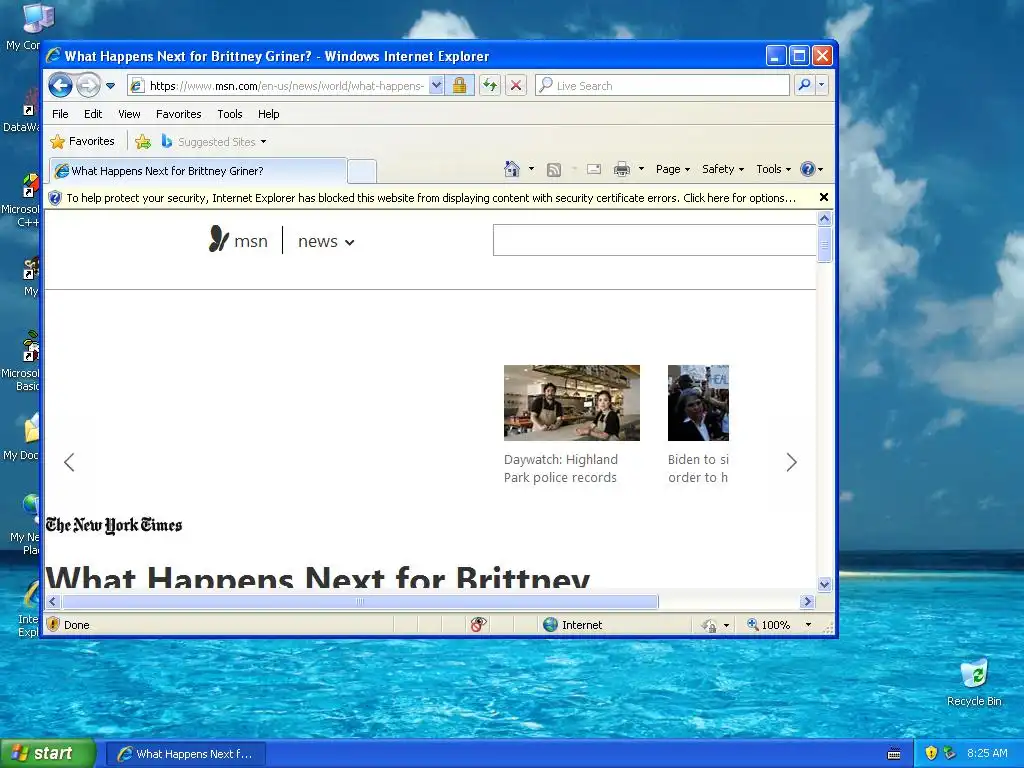Click the msn web search field

[654, 240]
